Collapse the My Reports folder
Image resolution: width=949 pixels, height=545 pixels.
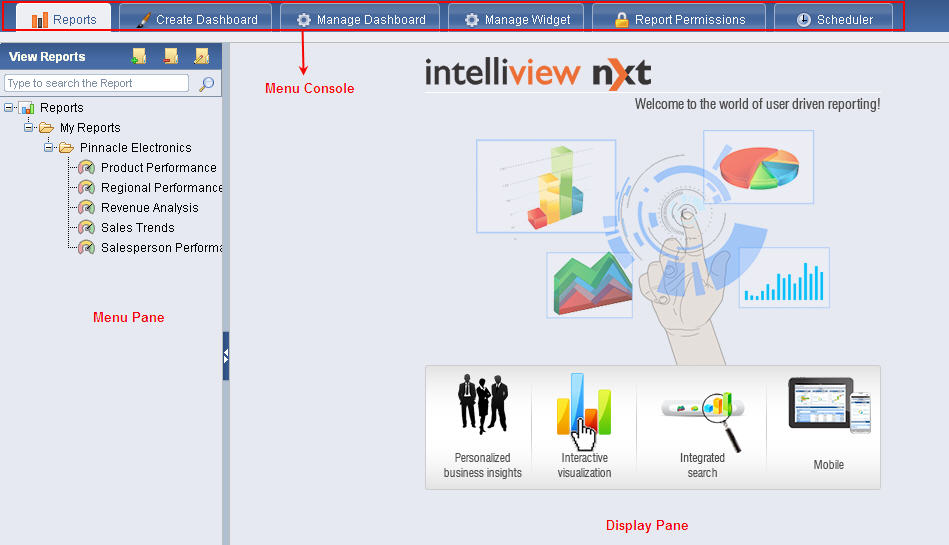point(29,127)
